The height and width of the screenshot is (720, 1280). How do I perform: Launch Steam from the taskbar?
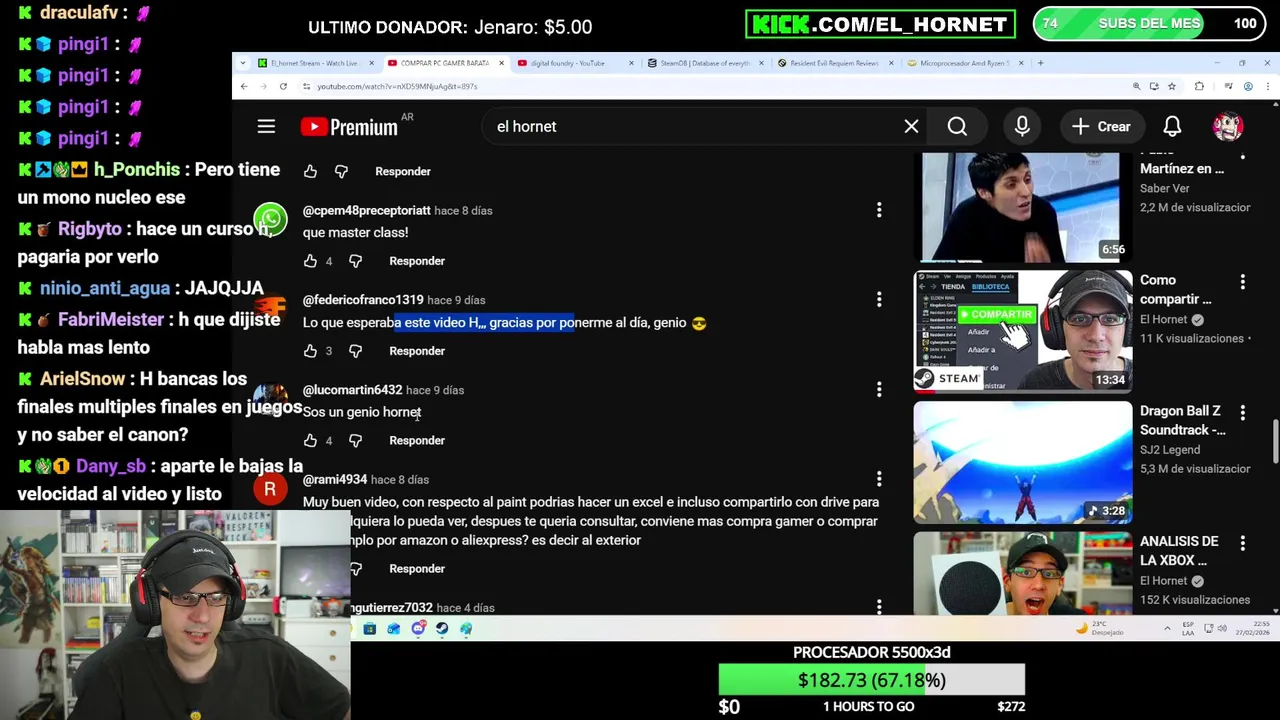click(442, 629)
